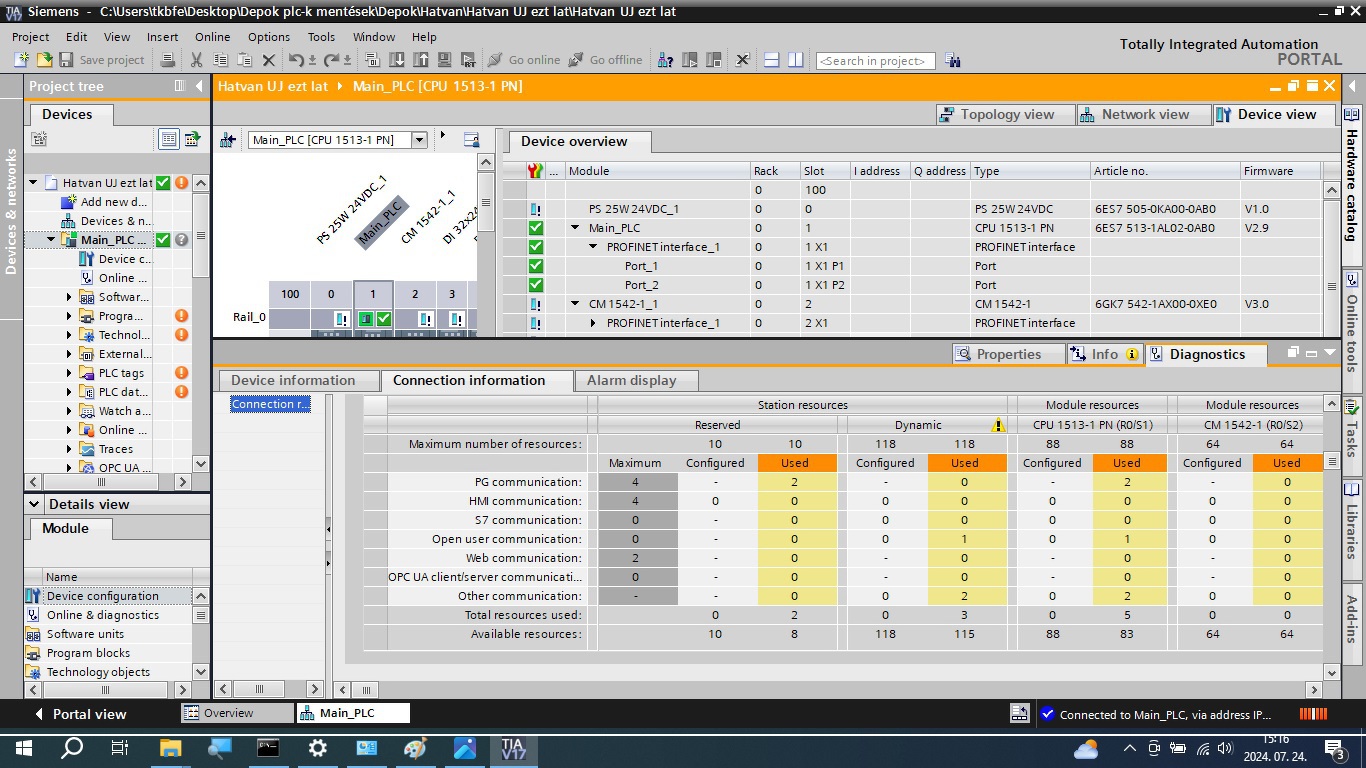Expand the PLC tags folder in Project tree

coord(69,373)
